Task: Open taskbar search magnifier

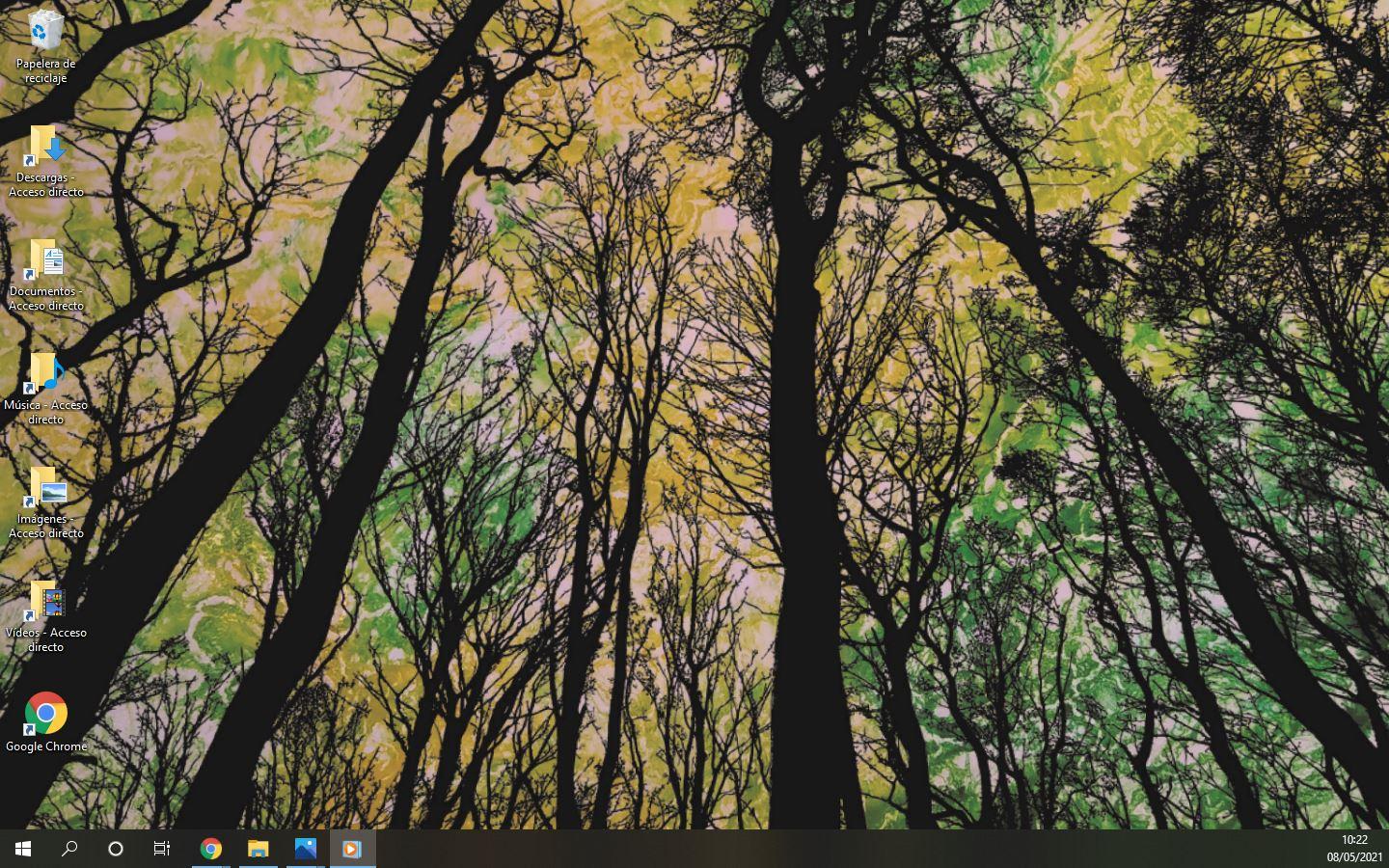Action: click(x=69, y=849)
